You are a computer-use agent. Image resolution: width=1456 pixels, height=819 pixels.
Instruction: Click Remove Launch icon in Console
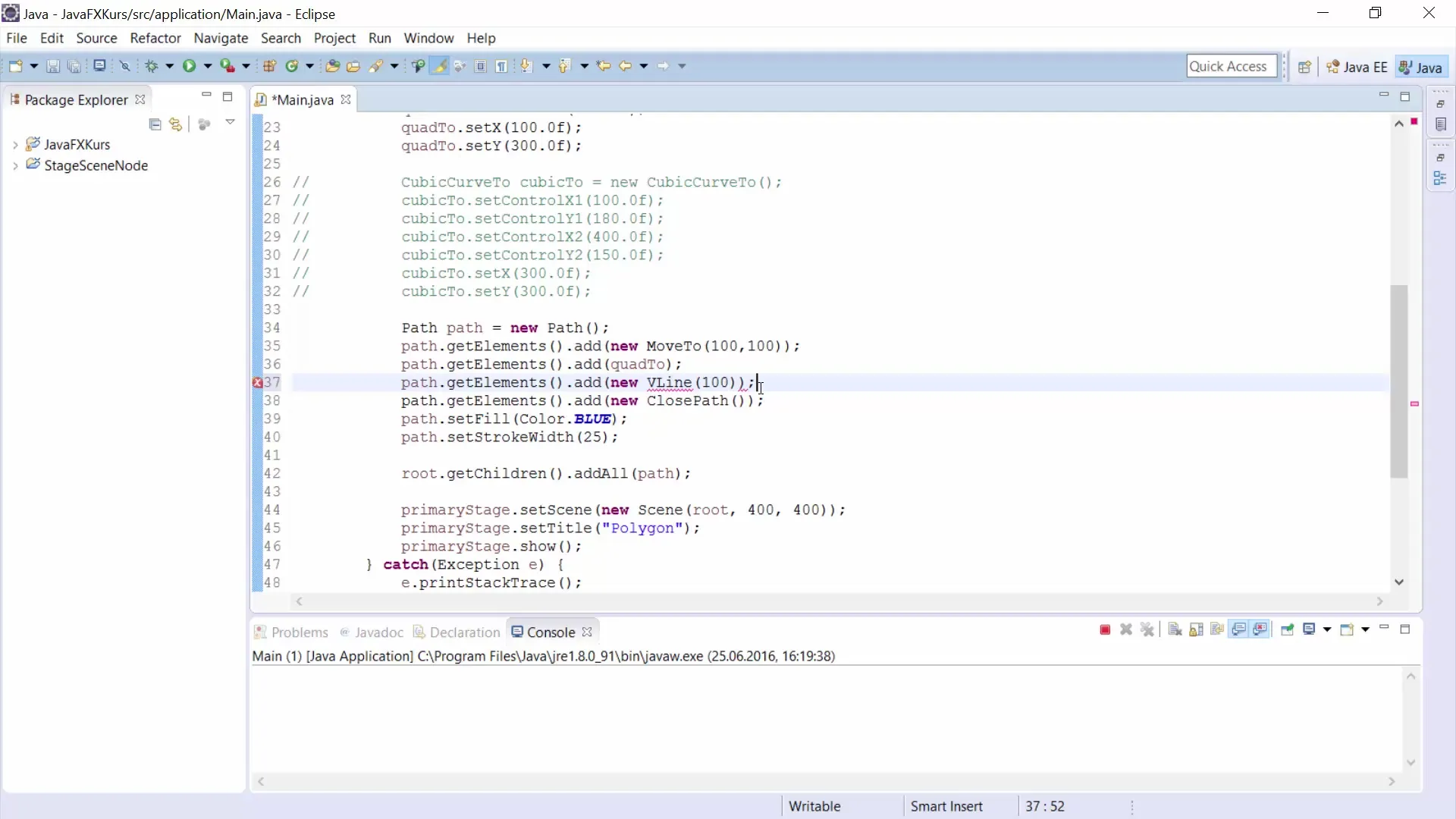1126,630
